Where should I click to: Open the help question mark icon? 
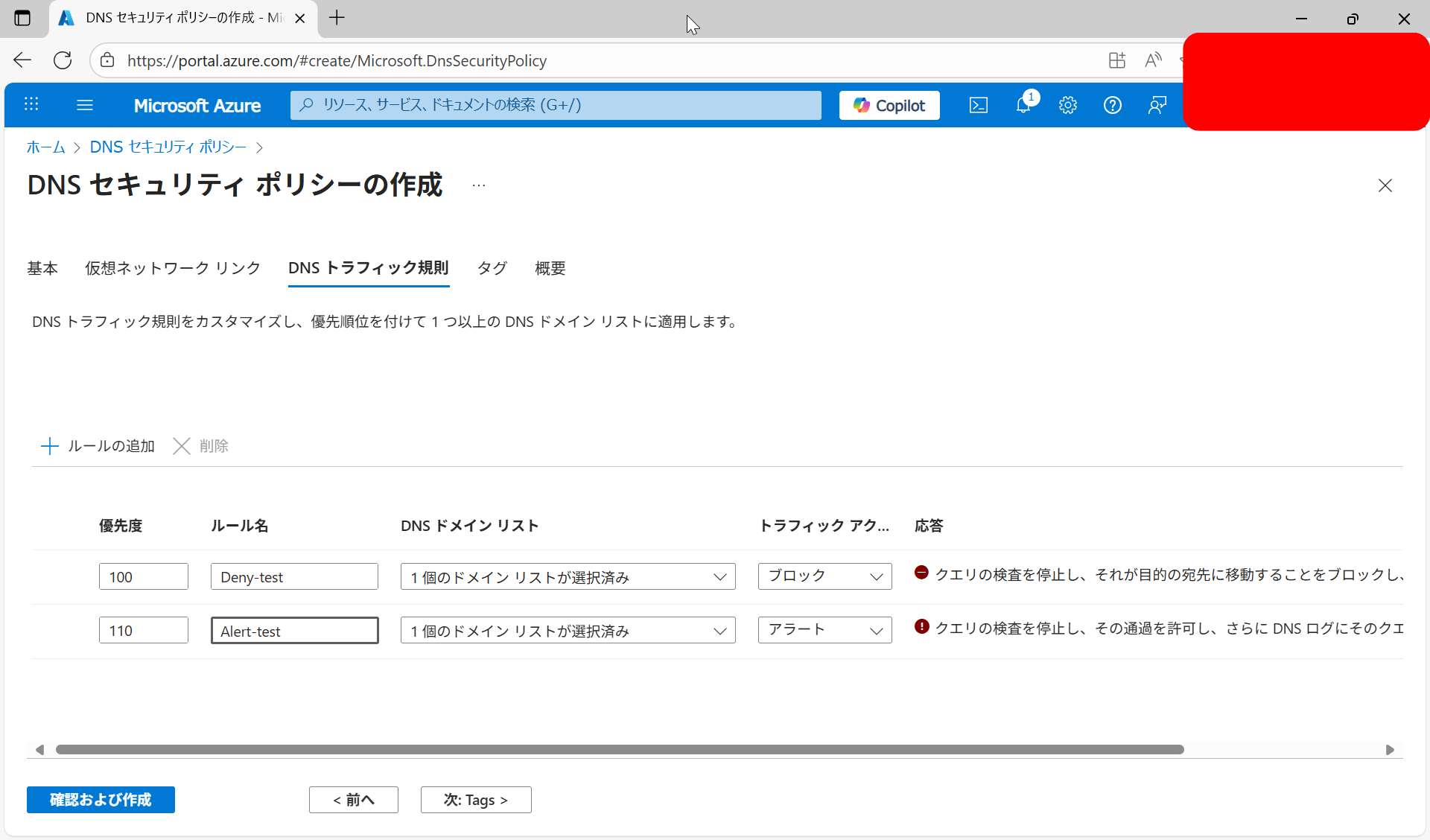(1113, 105)
